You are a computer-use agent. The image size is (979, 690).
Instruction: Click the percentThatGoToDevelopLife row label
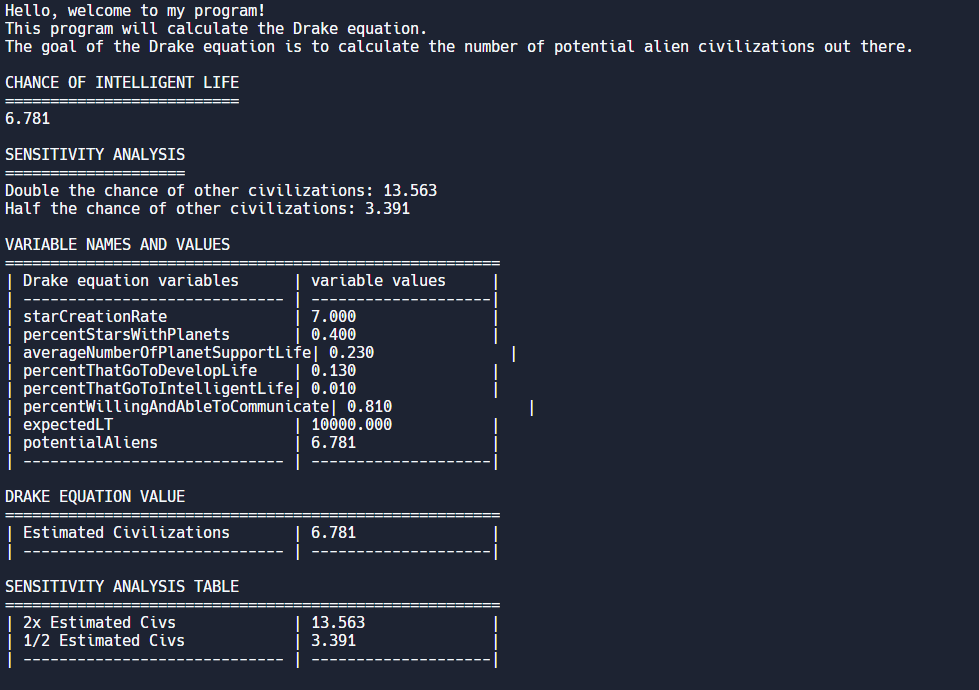point(140,371)
